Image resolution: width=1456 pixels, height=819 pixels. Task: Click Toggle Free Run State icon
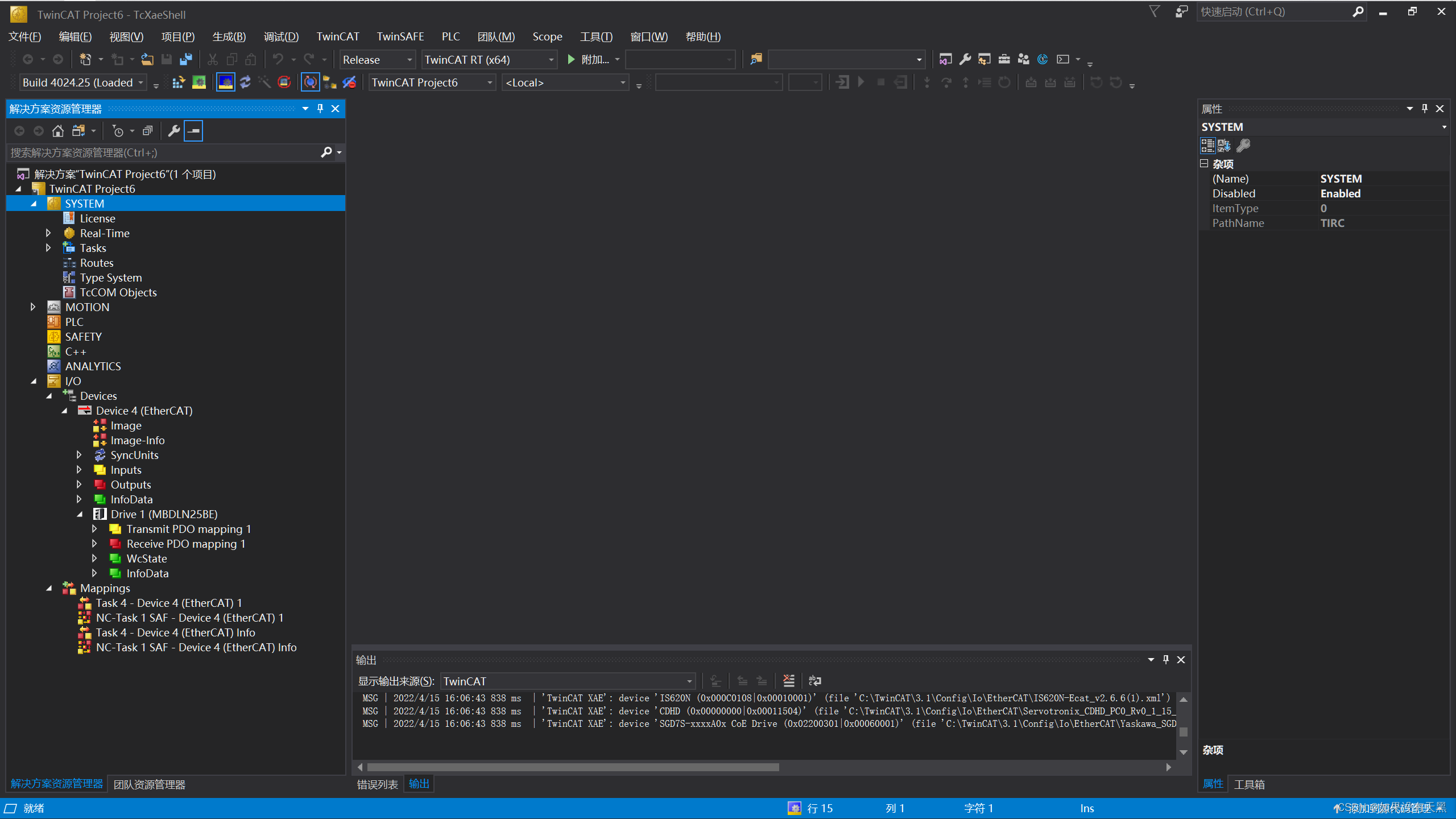coord(284,82)
